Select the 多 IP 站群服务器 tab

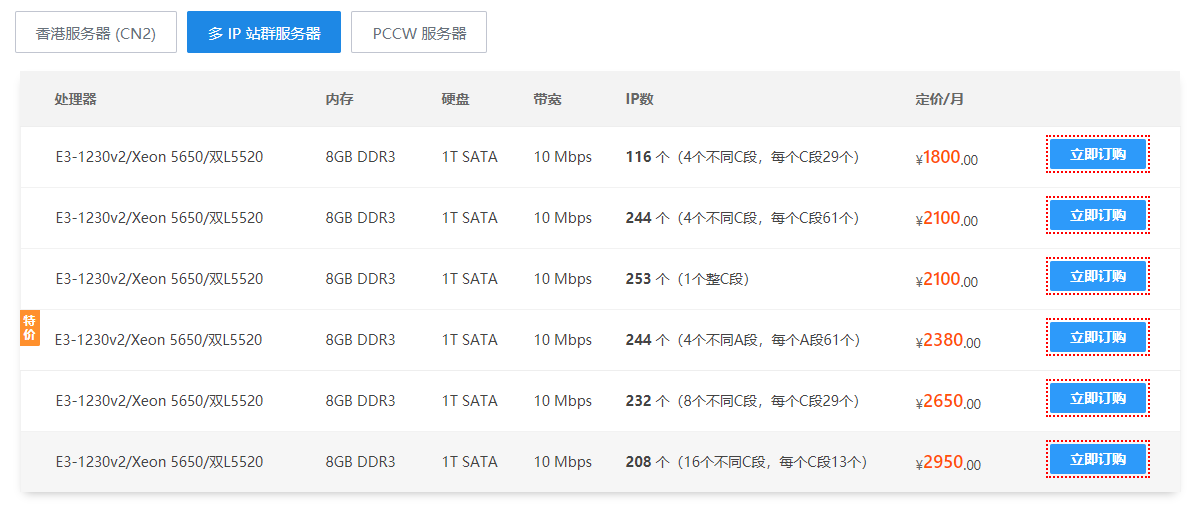pyautogui.click(x=264, y=33)
